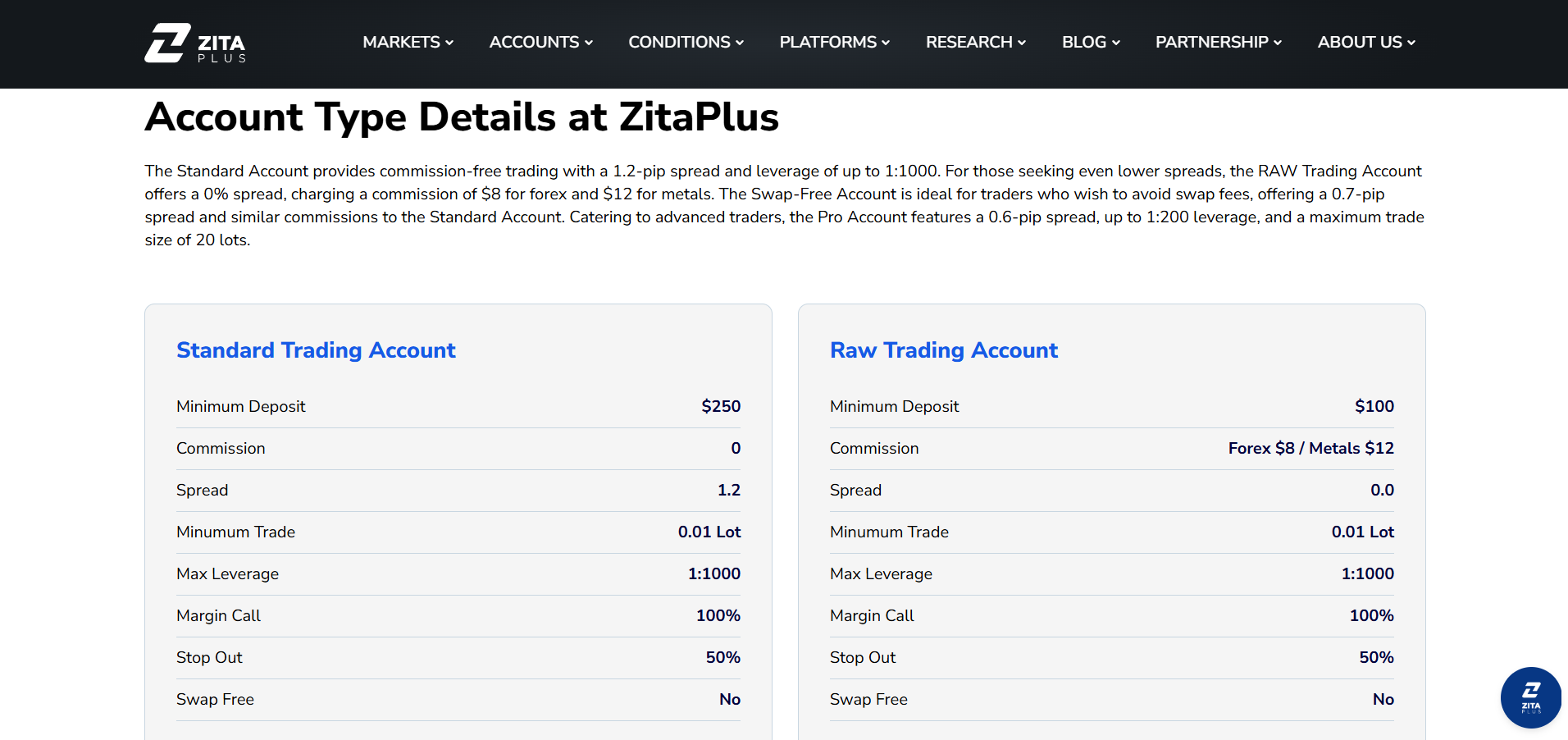This screenshot has width=1568, height=740.
Task: Click the Raw account 0.01 Lot value
Action: point(1363,532)
